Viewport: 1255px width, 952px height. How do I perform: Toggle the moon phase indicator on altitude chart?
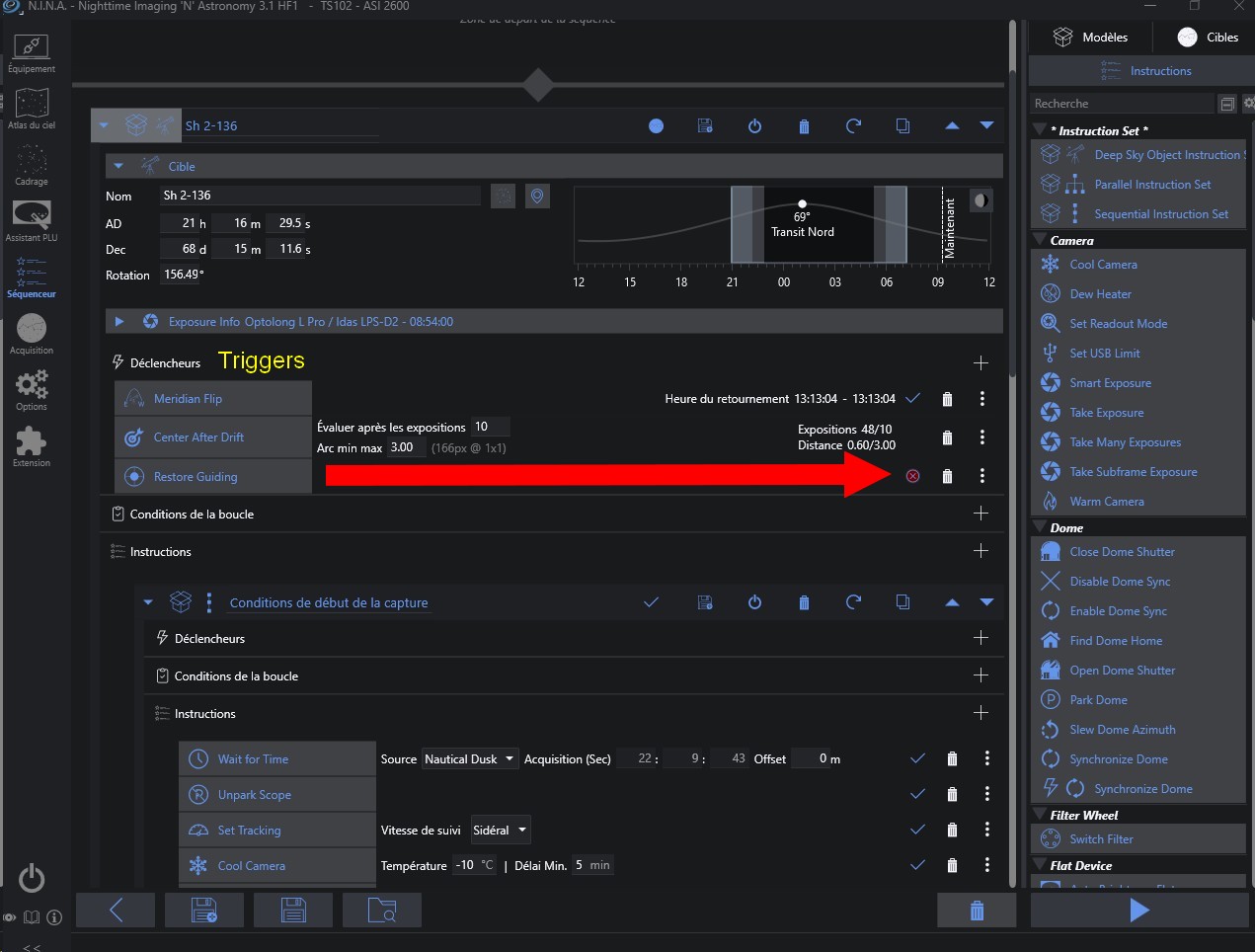coord(980,199)
